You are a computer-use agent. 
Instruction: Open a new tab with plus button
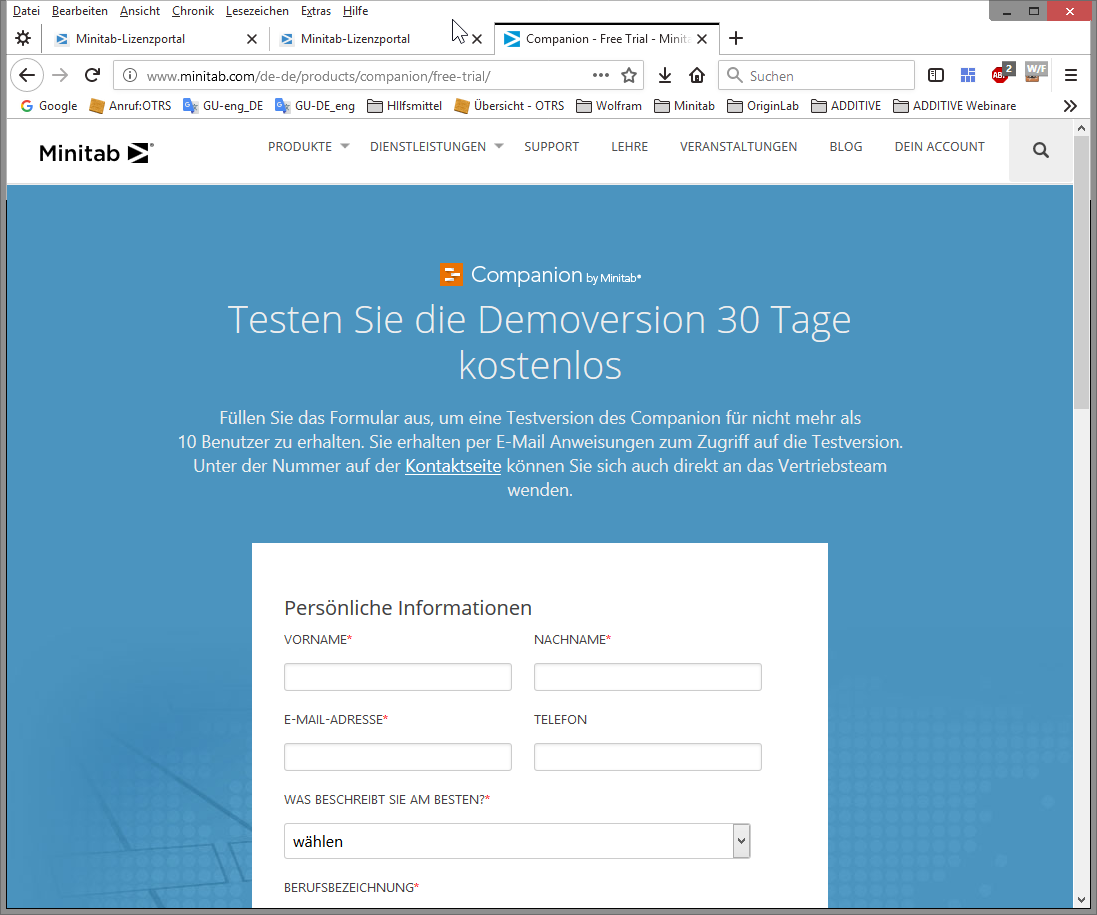pyautogui.click(x=735, y=38)
